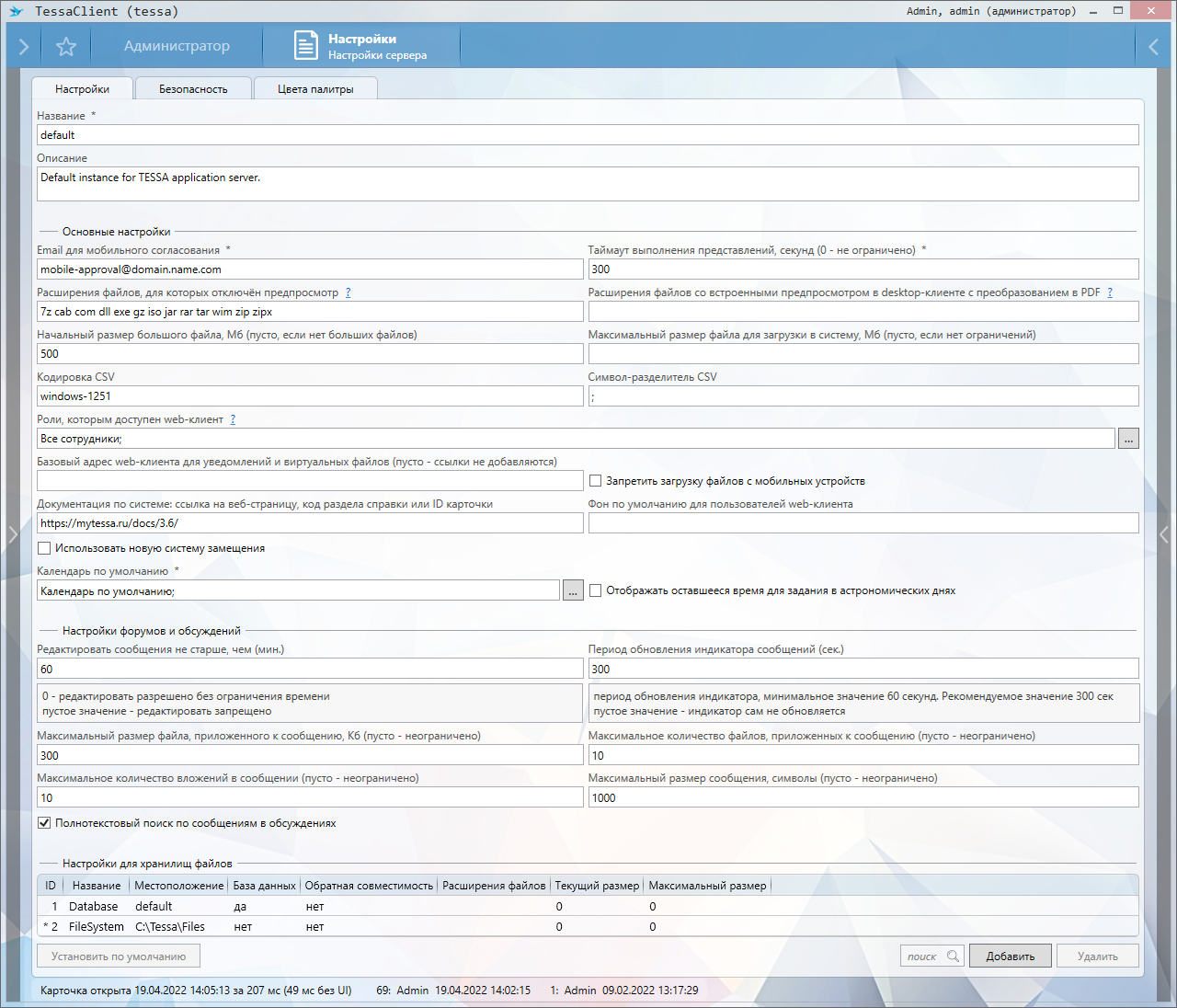Click the Настройки document icon in header
The height and width of the screenshot is (1008, 1177).
[x=305, y=46]
